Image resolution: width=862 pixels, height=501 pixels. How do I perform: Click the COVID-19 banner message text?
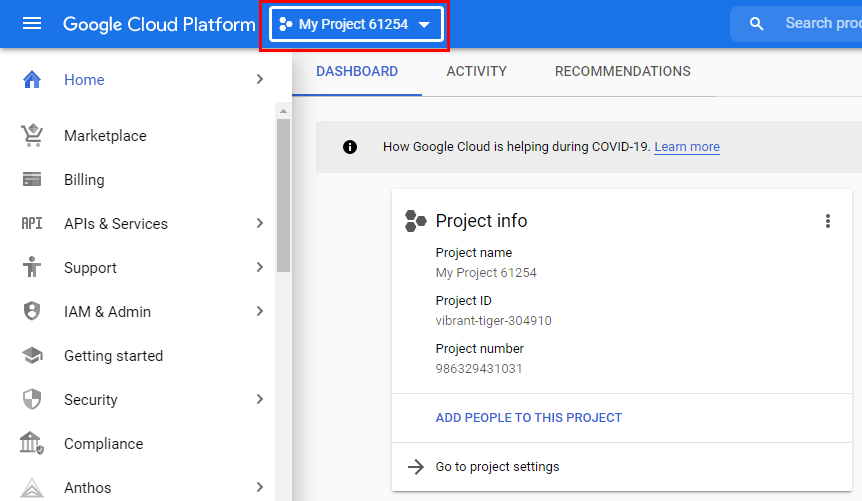click(x=517, y=147)
